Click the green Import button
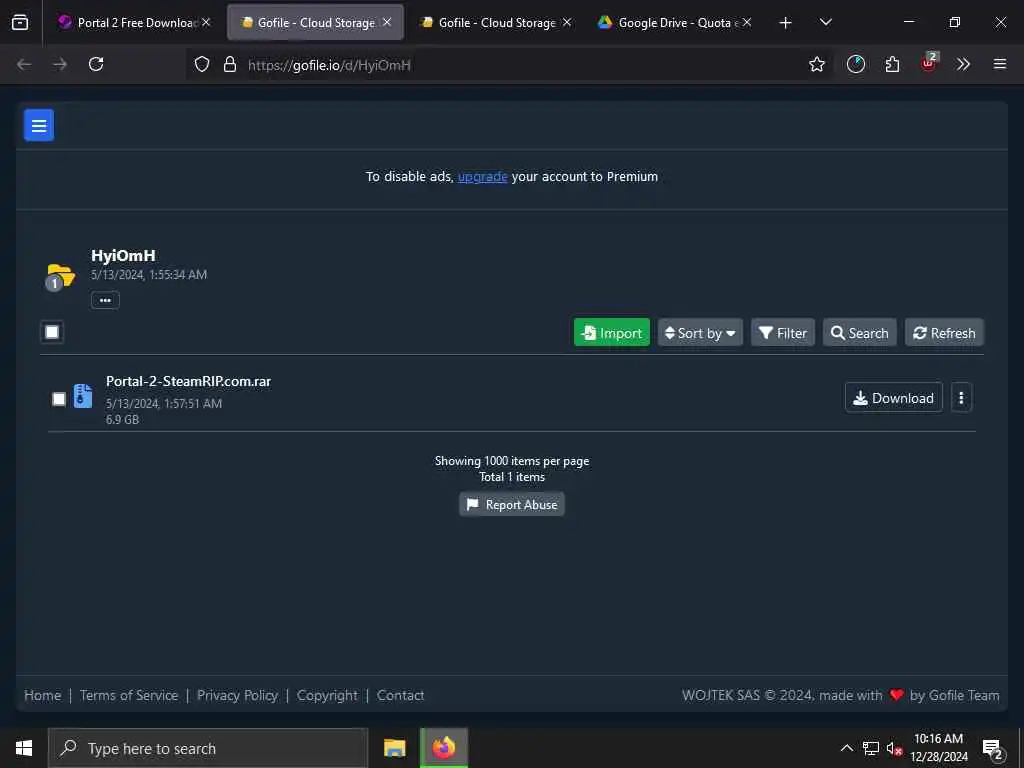 612,333
